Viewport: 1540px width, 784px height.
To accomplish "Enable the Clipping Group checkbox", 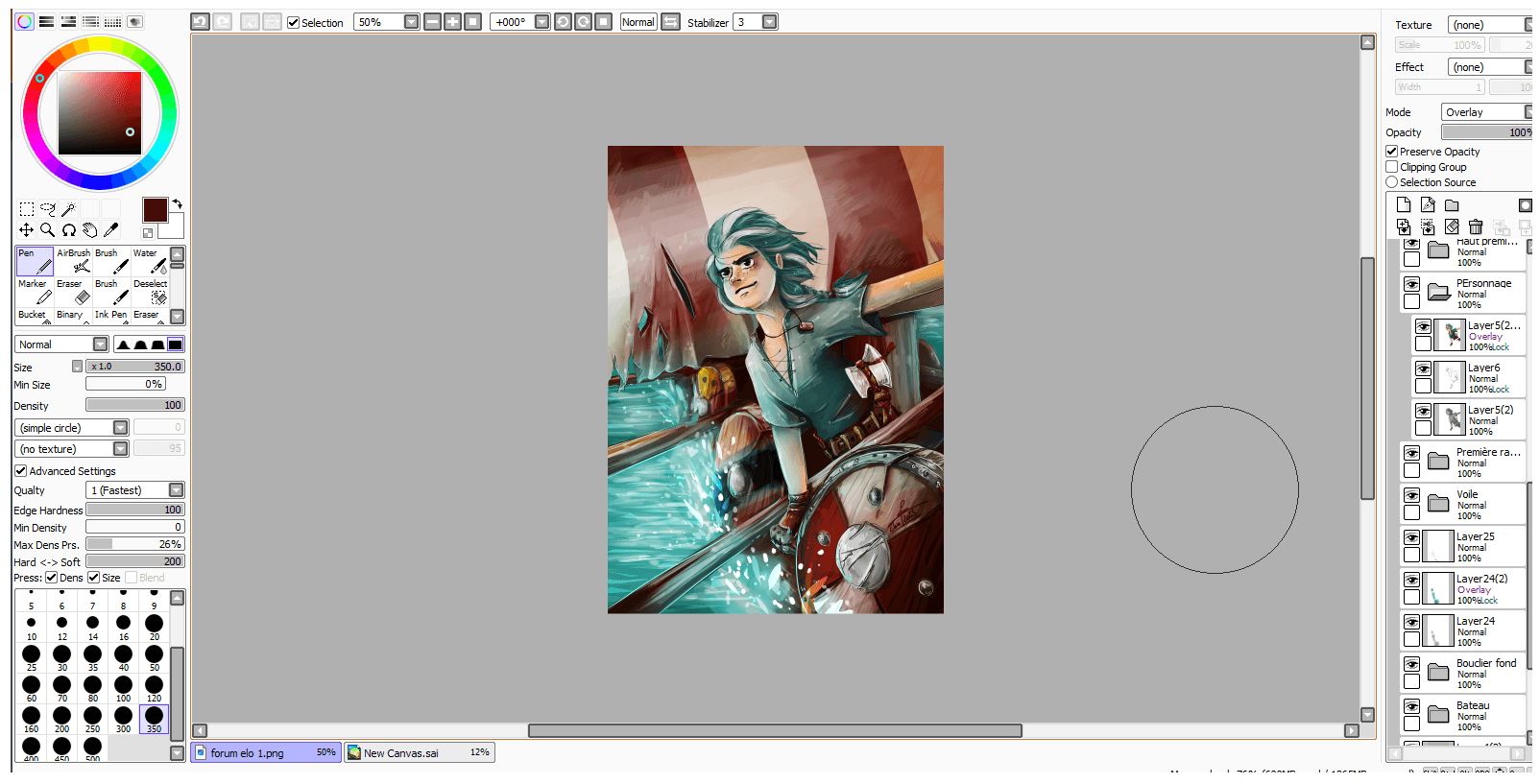I will pos(1391,167).
